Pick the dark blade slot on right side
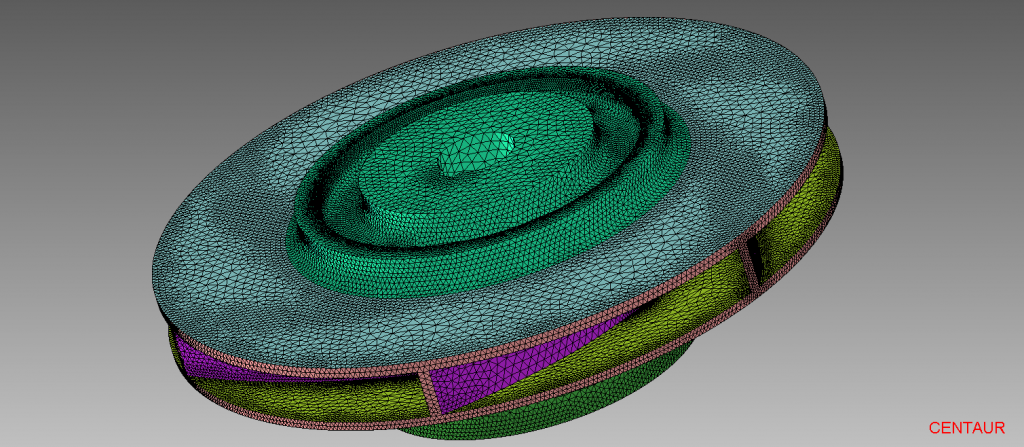Screen dimensions: 1024x447 coord(756,262)
